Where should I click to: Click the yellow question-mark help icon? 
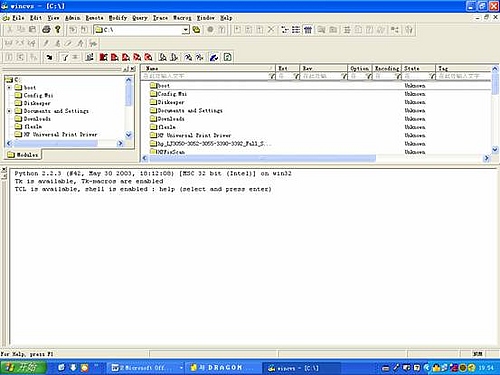58,30
